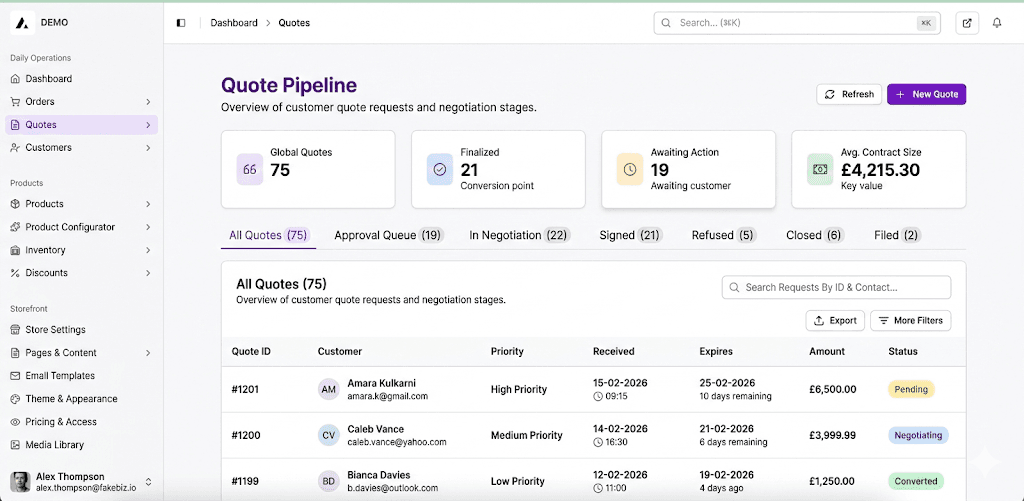Click the Theme & Appearance icon
Screen dimensions: 1024x501
pos(16,399)
